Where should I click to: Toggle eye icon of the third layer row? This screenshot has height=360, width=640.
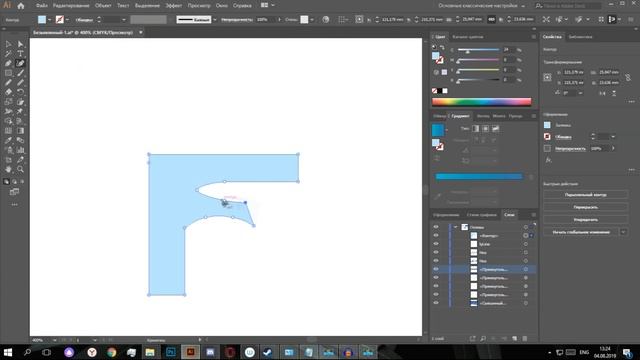436,244
